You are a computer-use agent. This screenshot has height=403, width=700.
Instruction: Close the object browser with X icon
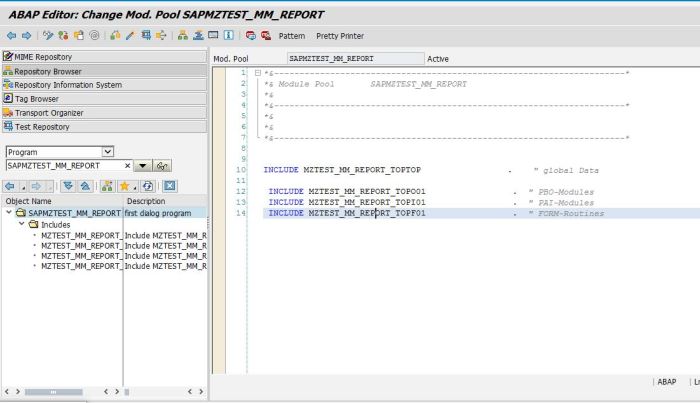[170, 186]
